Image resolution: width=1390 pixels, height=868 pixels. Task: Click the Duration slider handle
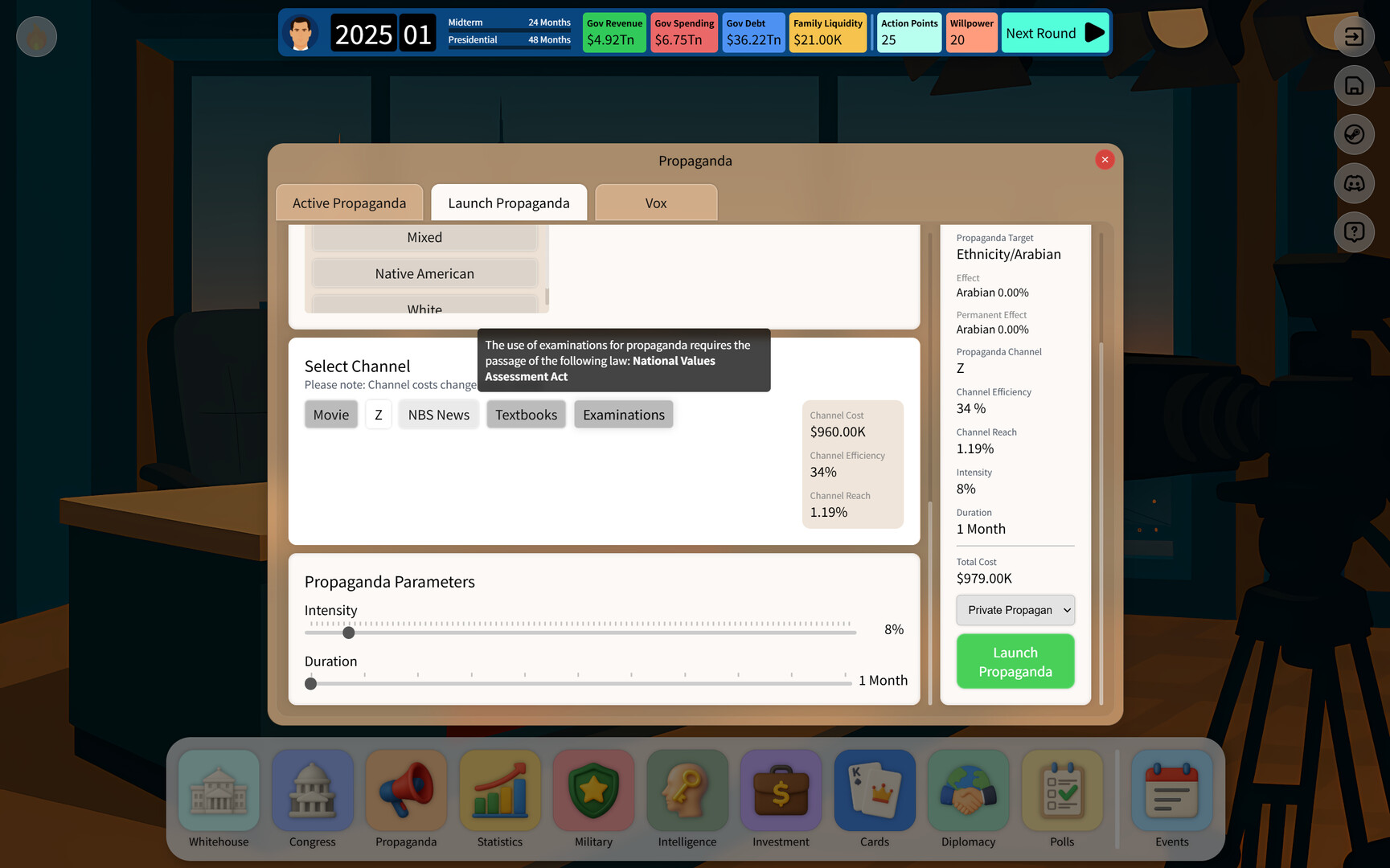[311, 683]
